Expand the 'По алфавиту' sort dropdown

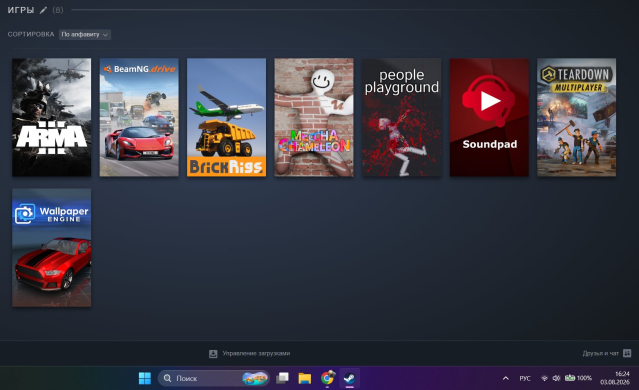pos(85,35)
